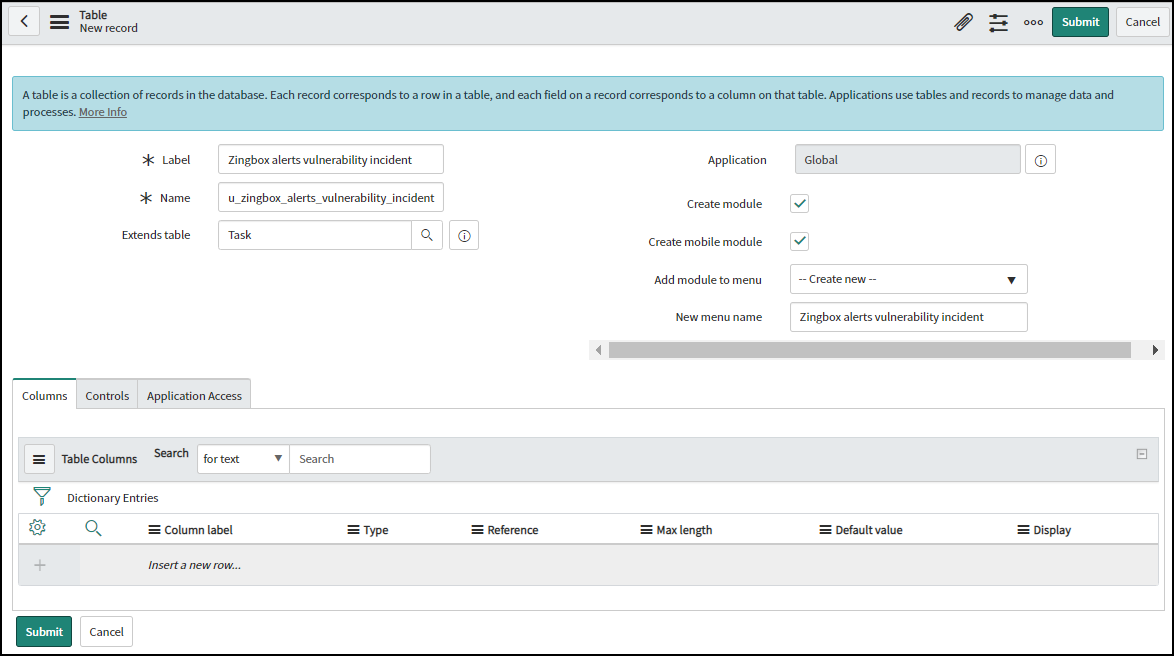The height and width of the screenshot is (656, 1174).
Task: Switch to the Controls tab
Action: (107, 396)
